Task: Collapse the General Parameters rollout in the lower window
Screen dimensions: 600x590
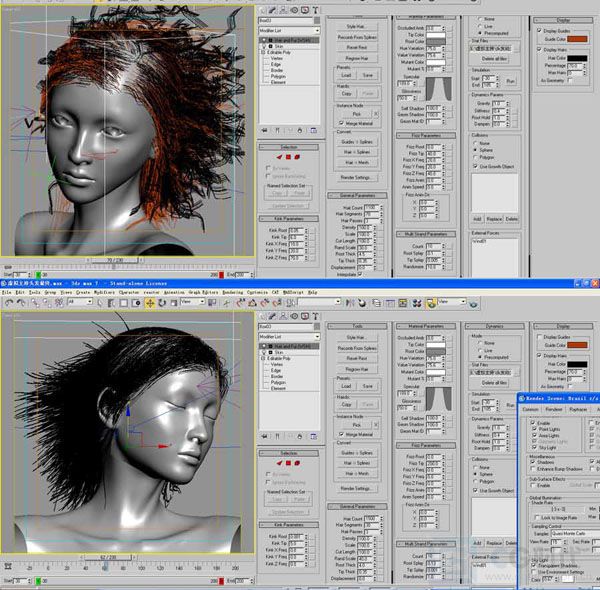Action: [x=357, y=506]
